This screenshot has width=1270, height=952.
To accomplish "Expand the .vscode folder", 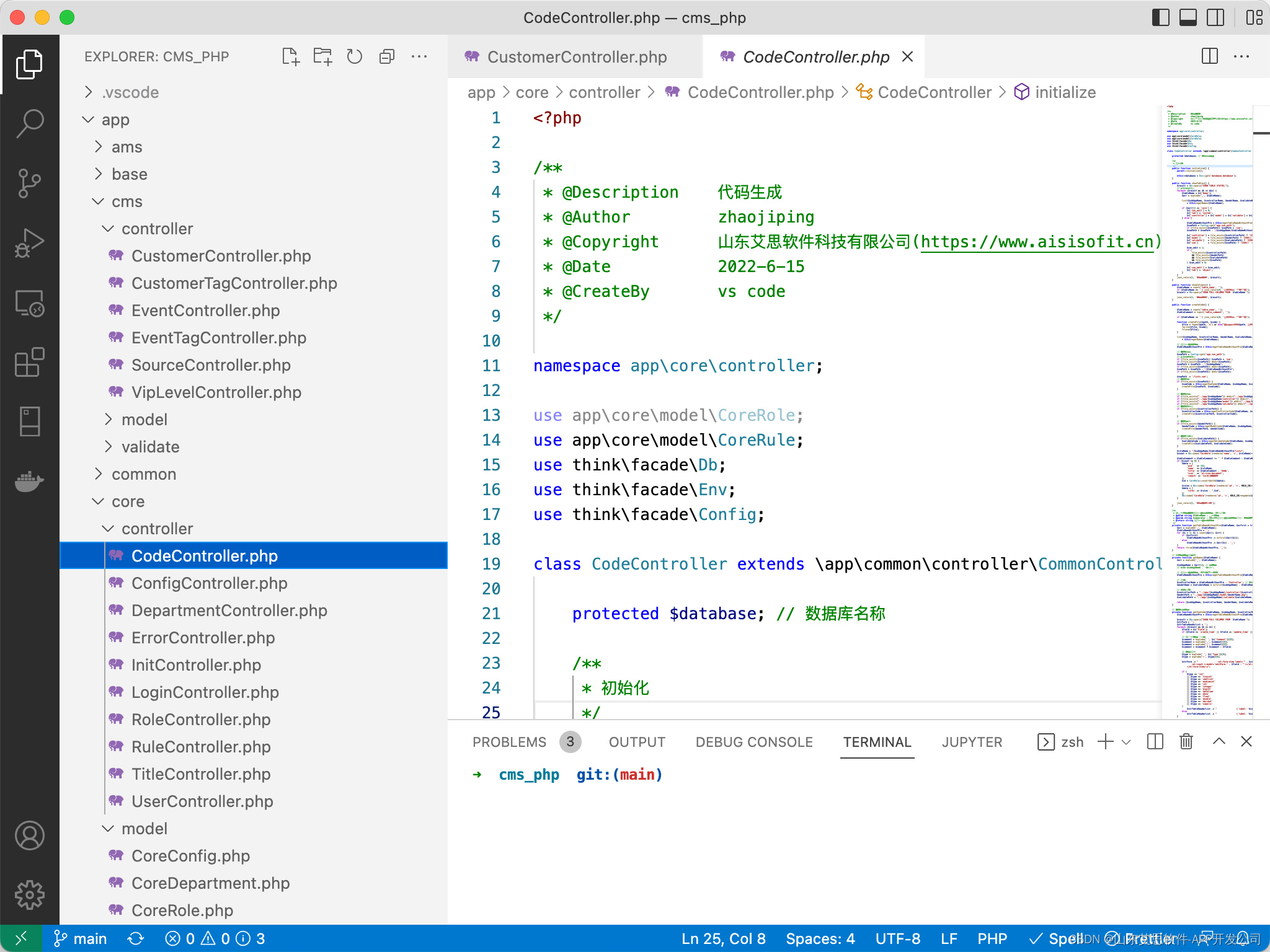I will 130,92.
